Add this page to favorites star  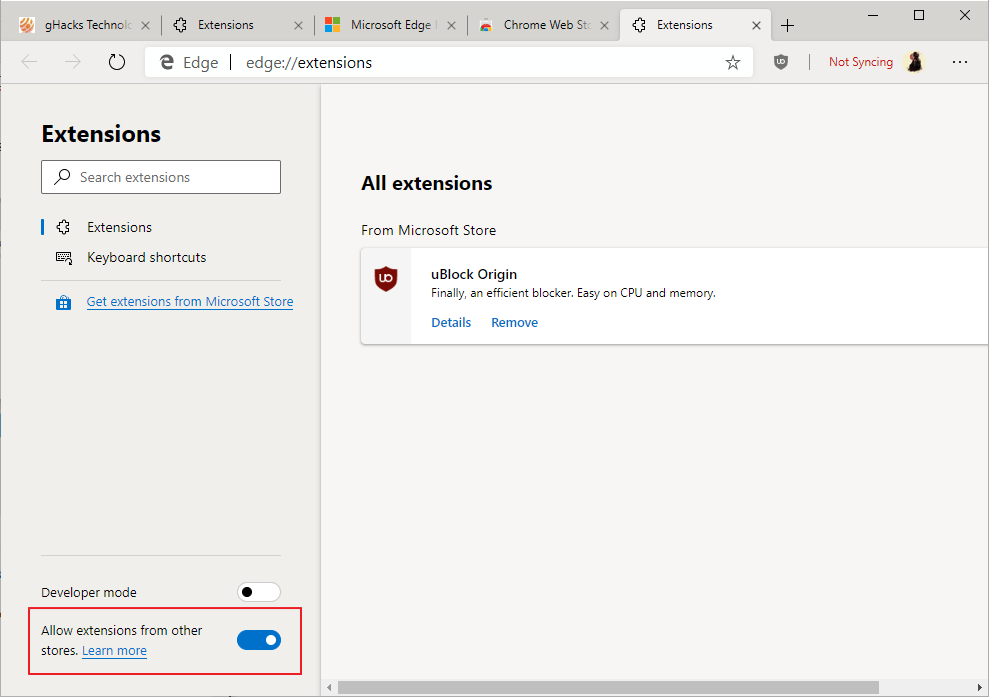pos(732,62)
